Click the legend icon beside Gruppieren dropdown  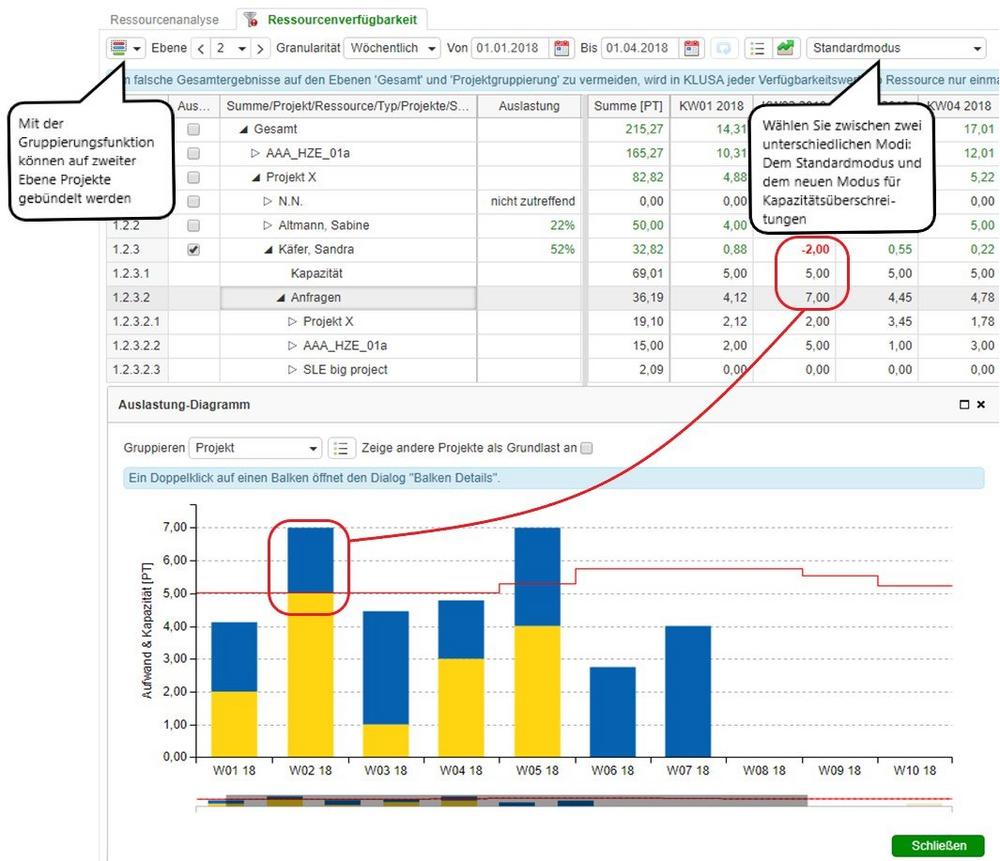coord(342,448)
